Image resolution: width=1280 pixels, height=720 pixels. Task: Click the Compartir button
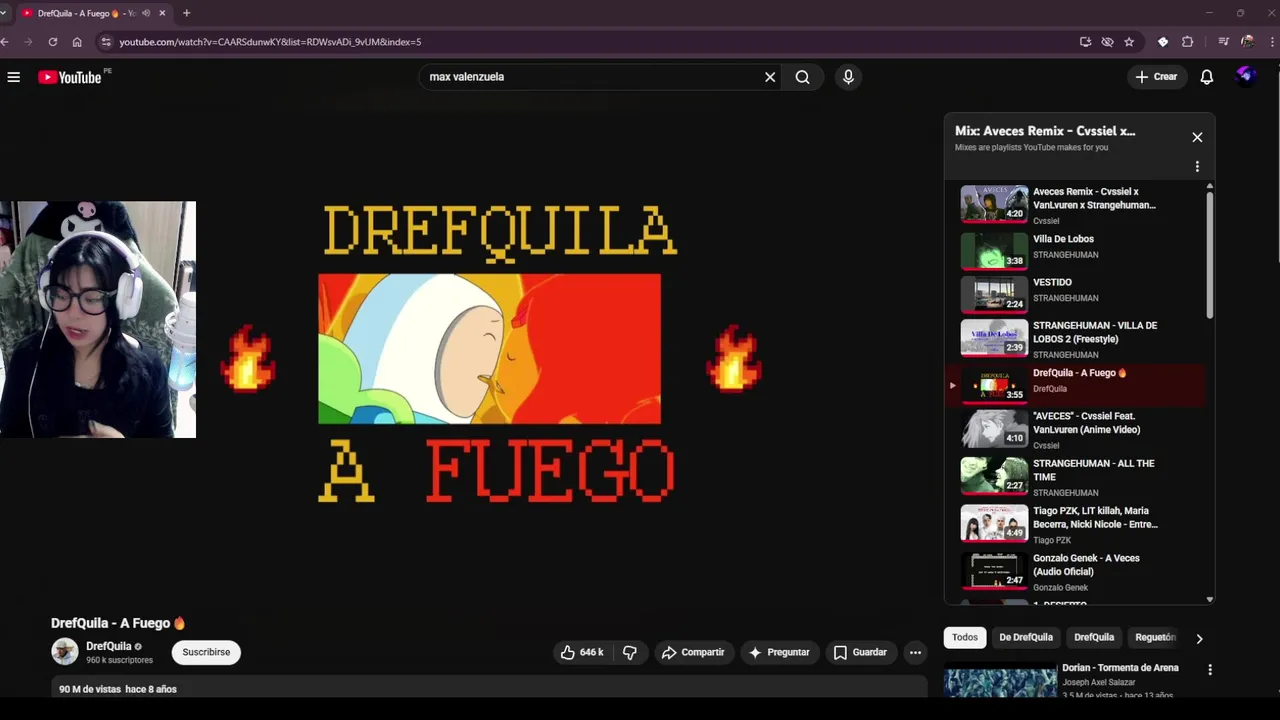click(692, 652)
